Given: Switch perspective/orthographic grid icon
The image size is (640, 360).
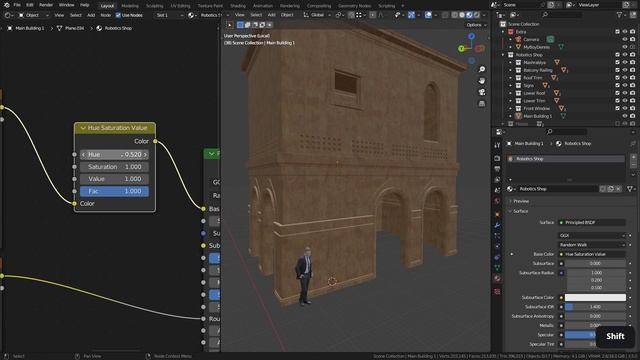Looking at the screenshot, I should click(x=482, y=104).
